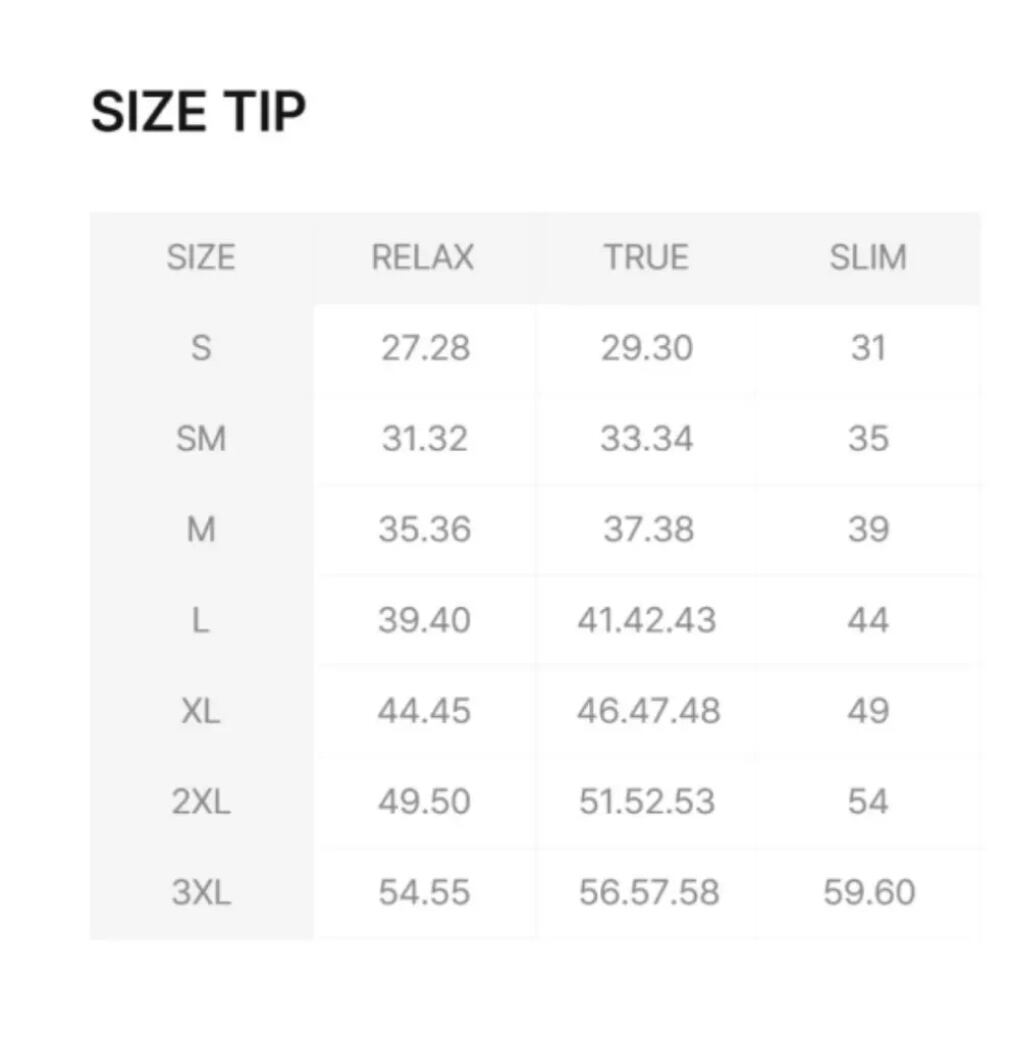
Task: Select the RELAX column header
Action: pos(423,258)
